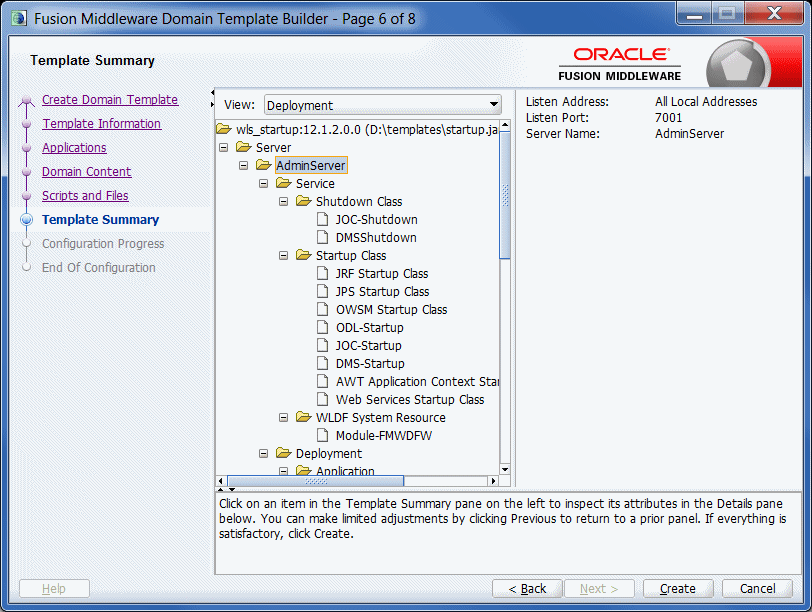This screenshot has width=812, height=612.
Task: Select Module-FMWDFW in the tree
Action: point(384,435)
